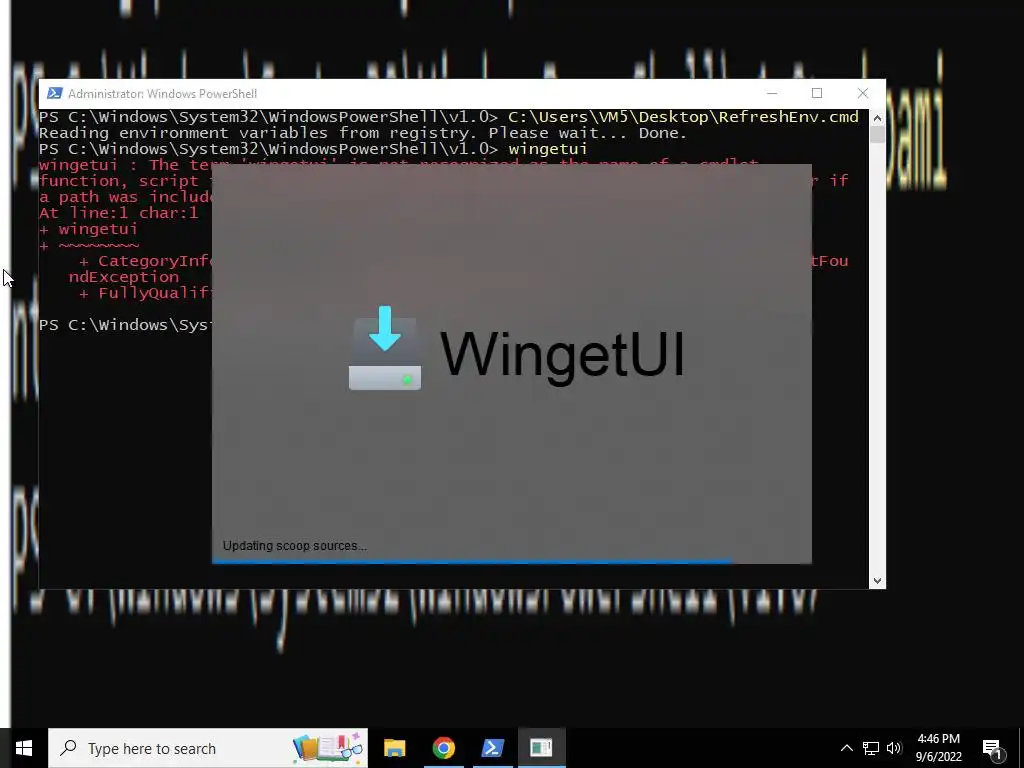Click the PowerShell title bar icon

55,93
